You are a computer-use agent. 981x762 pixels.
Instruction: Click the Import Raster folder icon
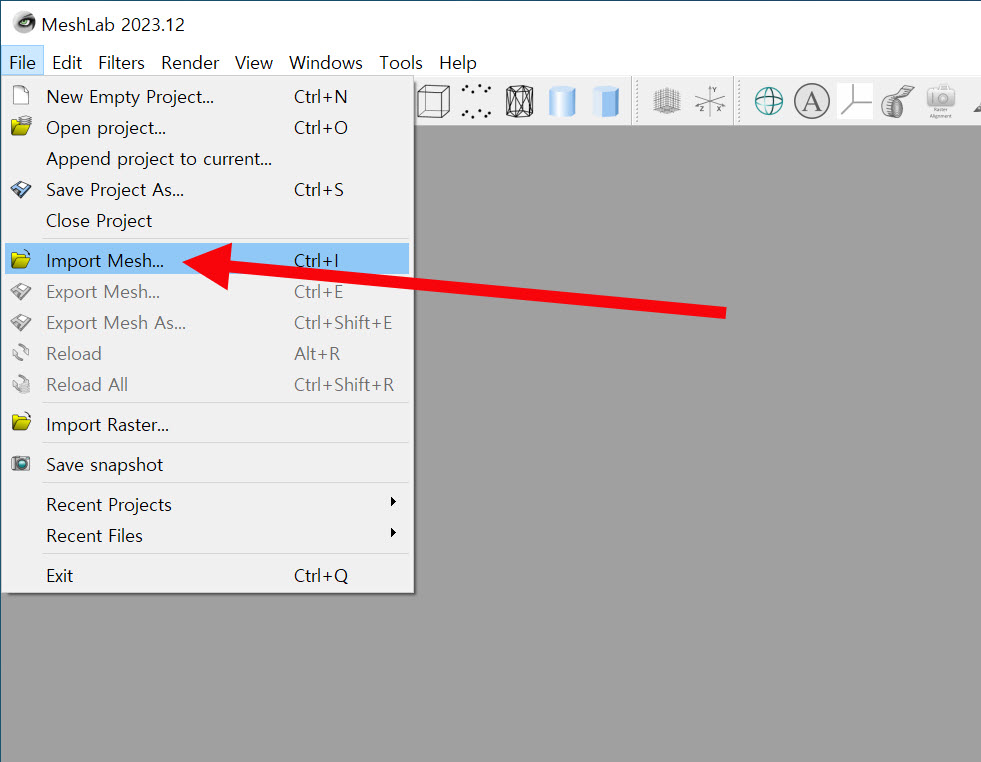[x=21, y=422]
